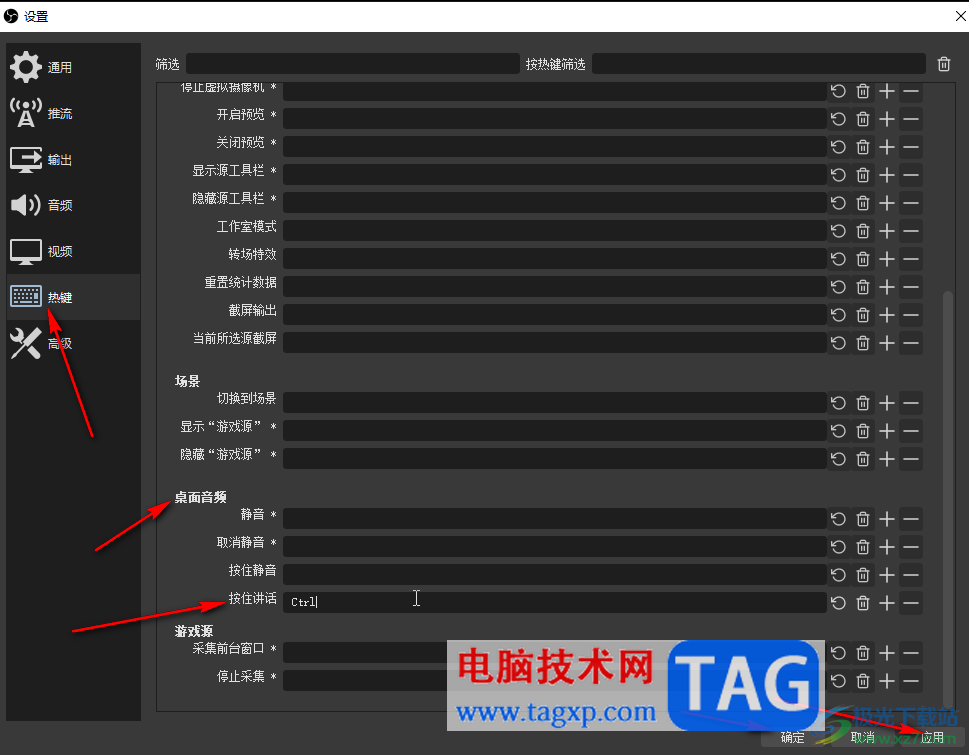This screenshot has height=755, width=969.
Task: Remove the 按住讲话 hotkey row
Action: click(911, 603)
